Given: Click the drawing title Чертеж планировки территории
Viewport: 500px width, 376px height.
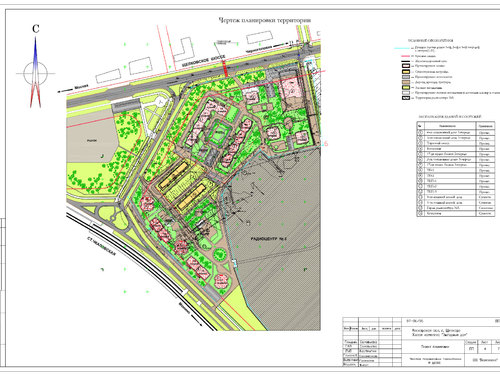Looking at the screenshot, I should coord(265,20).
